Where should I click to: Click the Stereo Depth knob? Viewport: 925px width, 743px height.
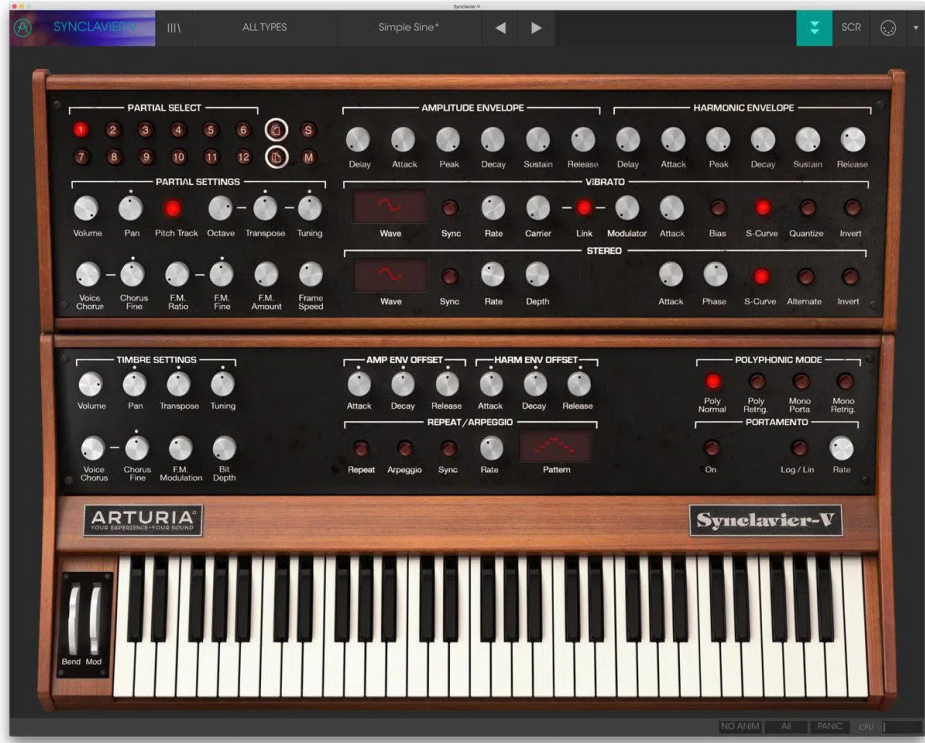pos(537,274)
